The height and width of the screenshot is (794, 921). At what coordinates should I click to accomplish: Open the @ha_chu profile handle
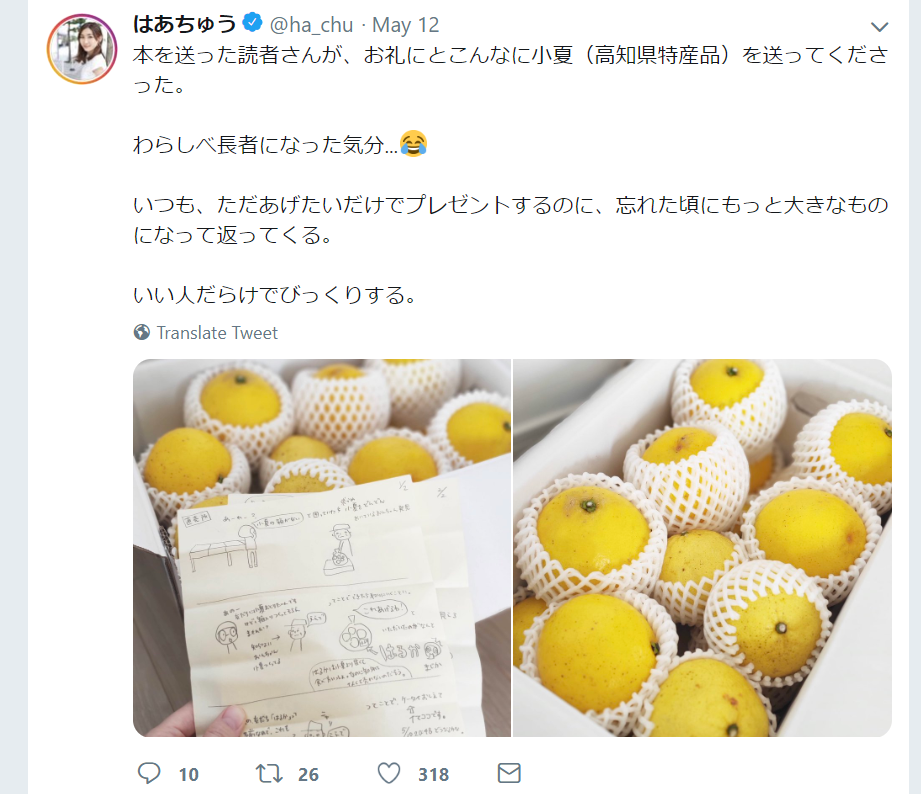311,25
